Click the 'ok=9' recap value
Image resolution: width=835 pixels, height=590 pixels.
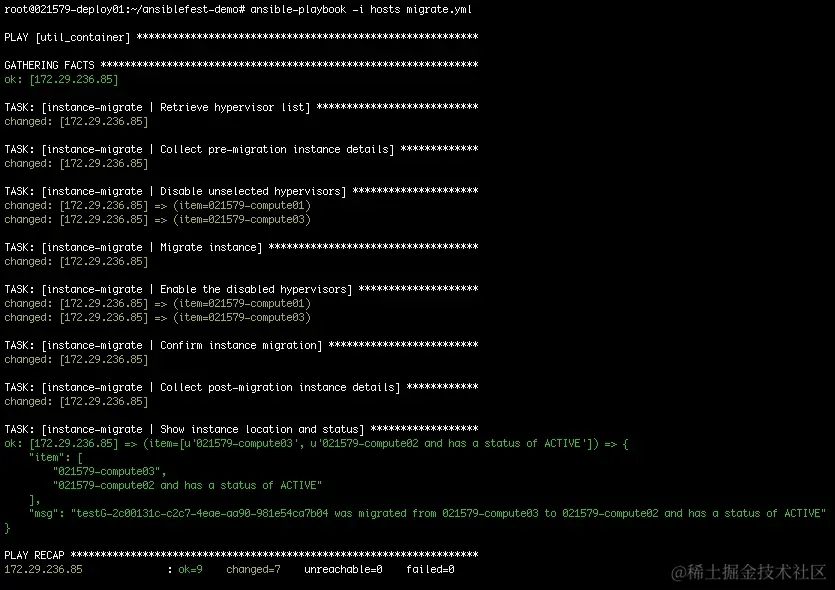pos(190,570)
